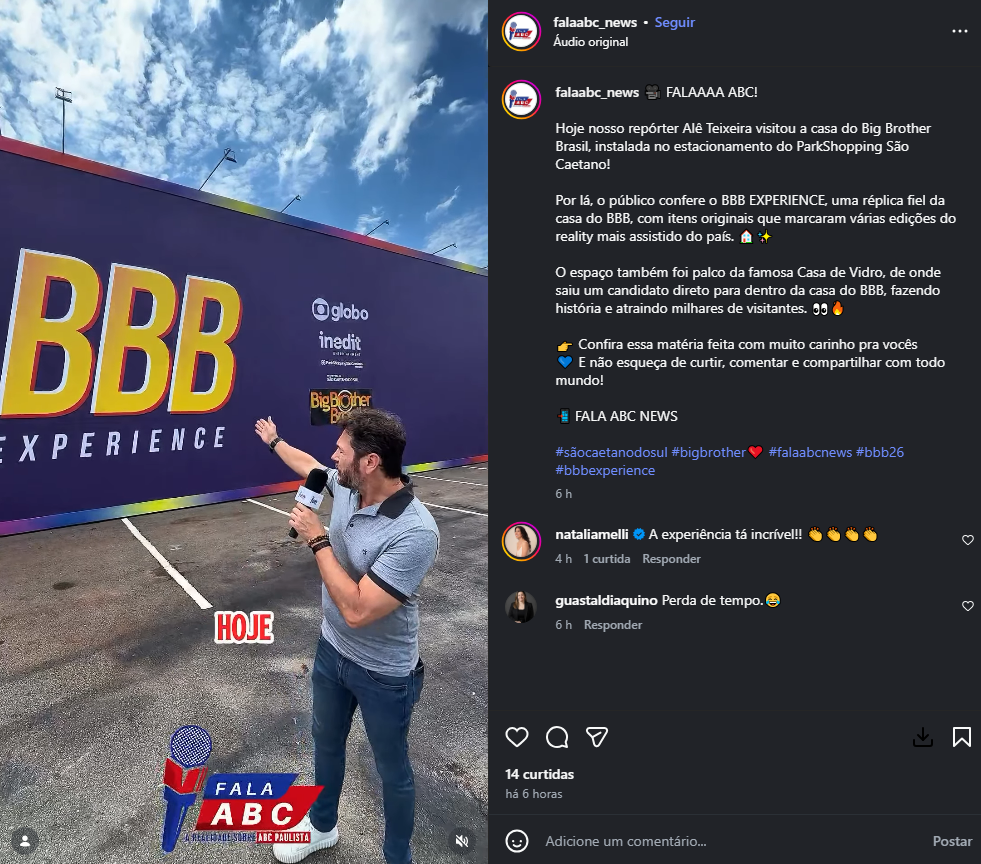This screenshot has height=864, width=981.
Task: Open the #bbbexperience hashtag
Action: pyautogui.click(x=605, y=470)
